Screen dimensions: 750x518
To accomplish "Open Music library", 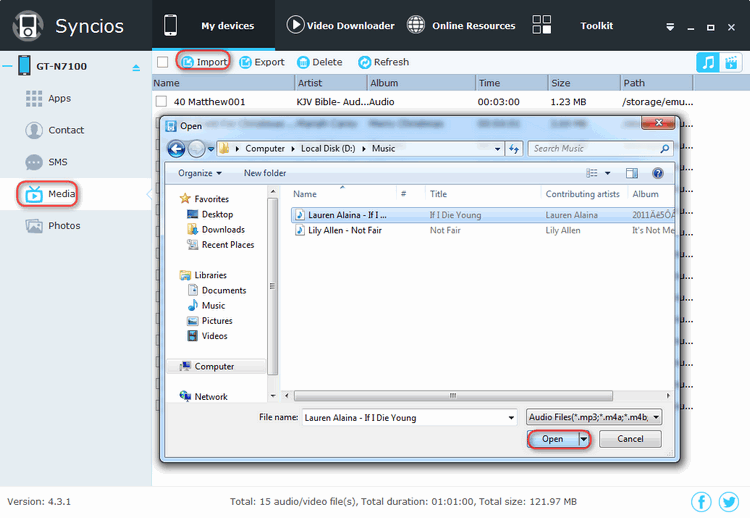I will (206, 306).
